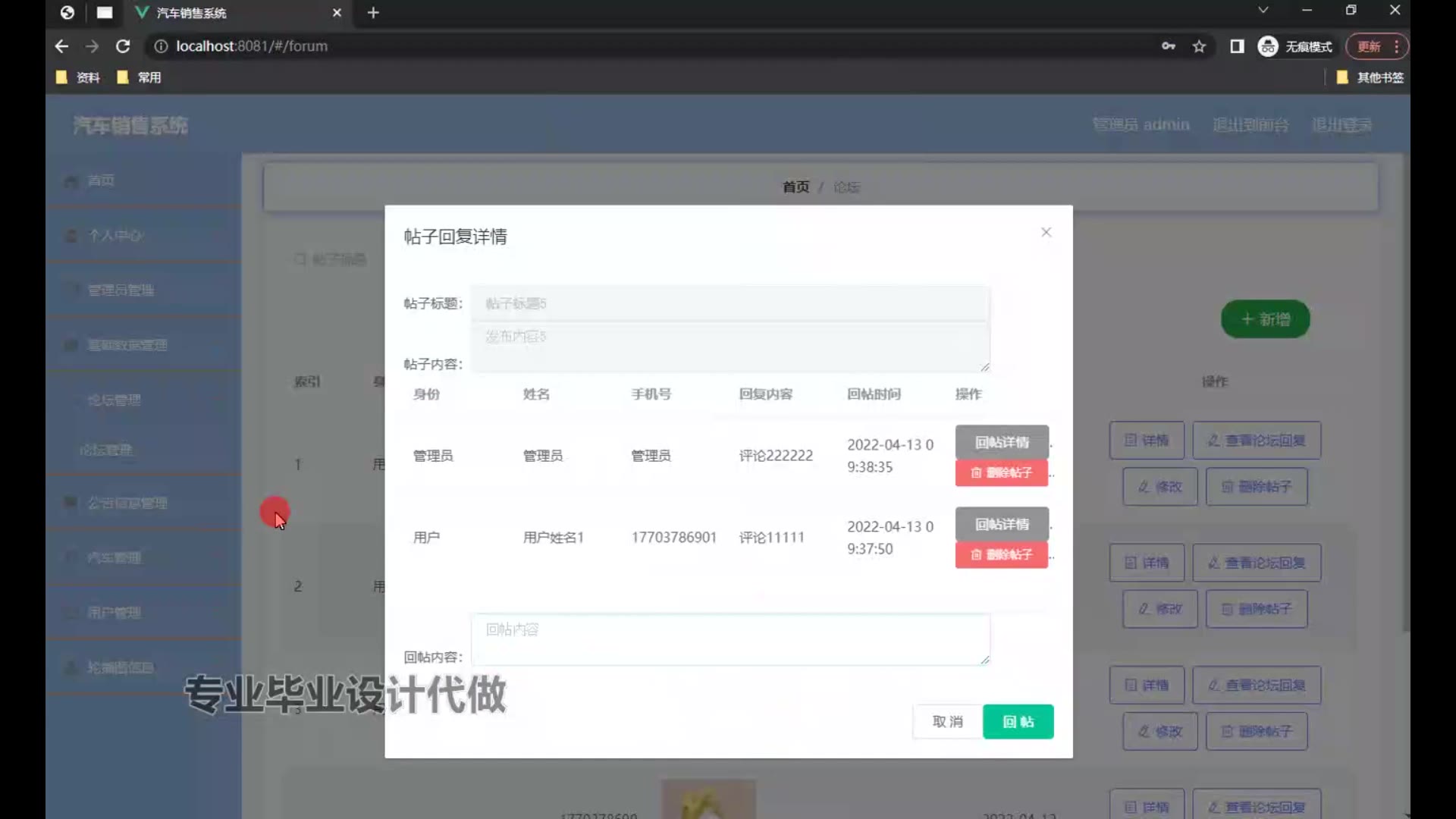Click the browser back arrow

tap(61, 46)
